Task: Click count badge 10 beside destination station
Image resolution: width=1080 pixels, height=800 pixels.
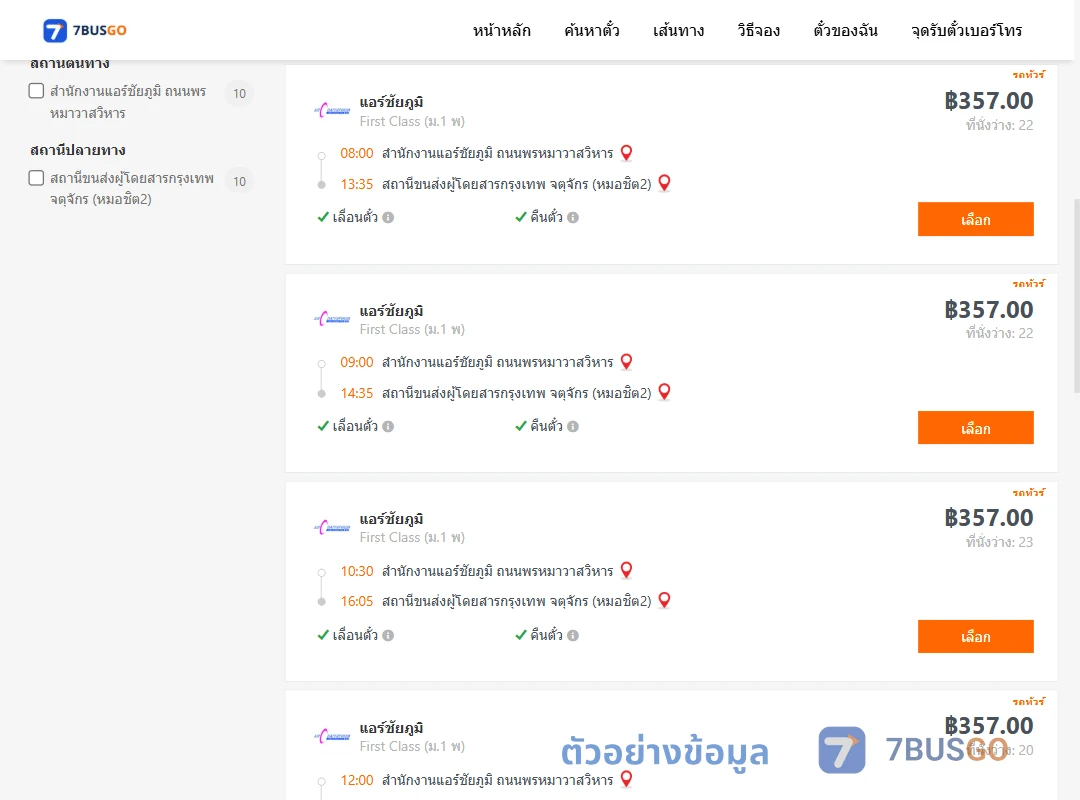Action: [239, 181]
